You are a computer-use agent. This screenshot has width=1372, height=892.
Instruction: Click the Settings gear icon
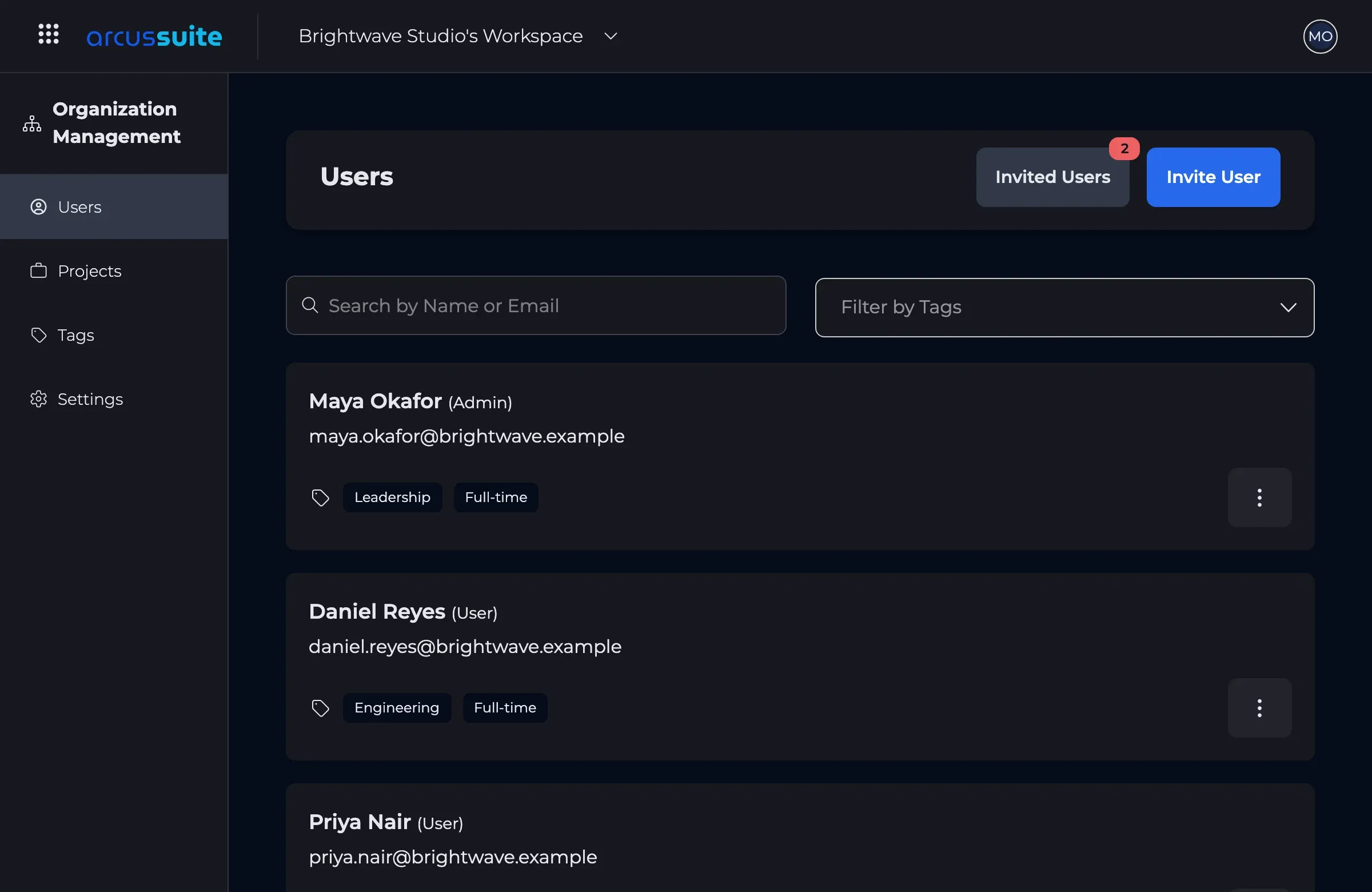[39, 399]
